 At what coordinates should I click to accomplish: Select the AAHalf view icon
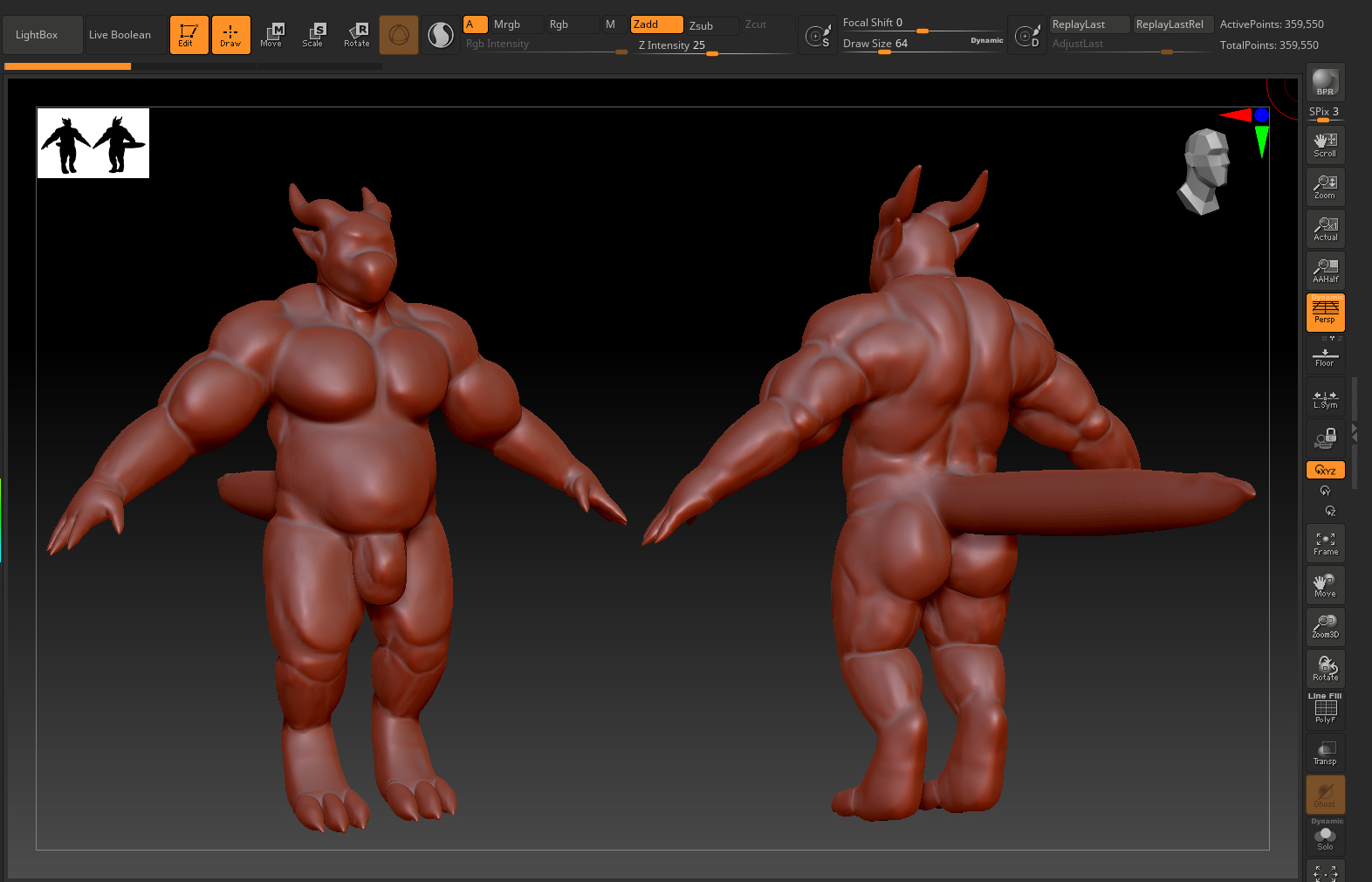point(1325,271)
